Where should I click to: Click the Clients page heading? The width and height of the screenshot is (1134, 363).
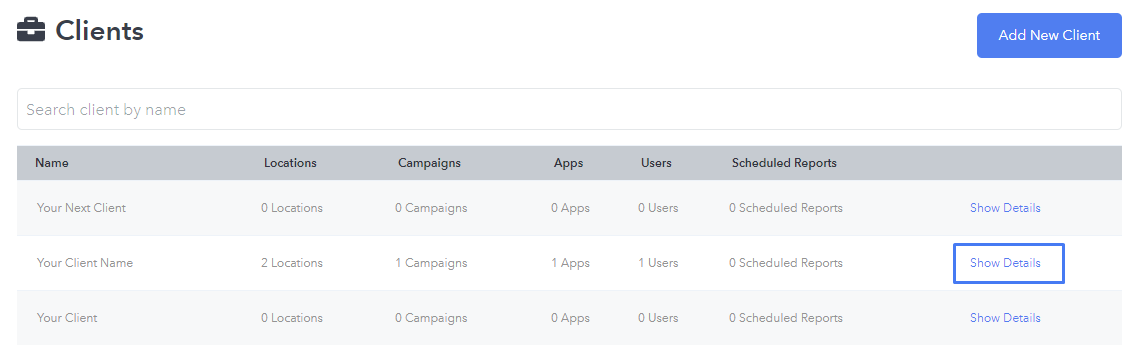coord(100,31)
